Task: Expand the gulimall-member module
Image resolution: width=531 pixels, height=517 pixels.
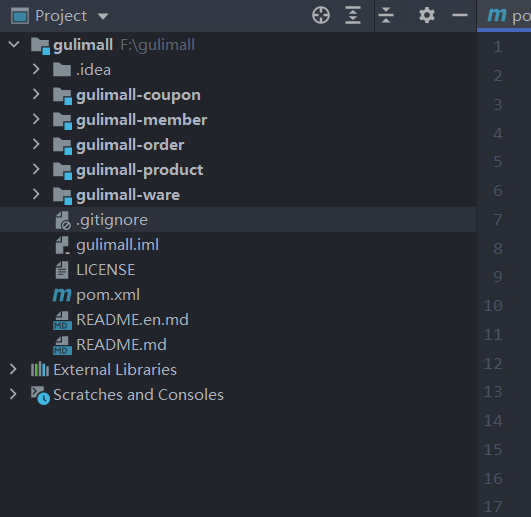Action: click(x=36, y=119)
